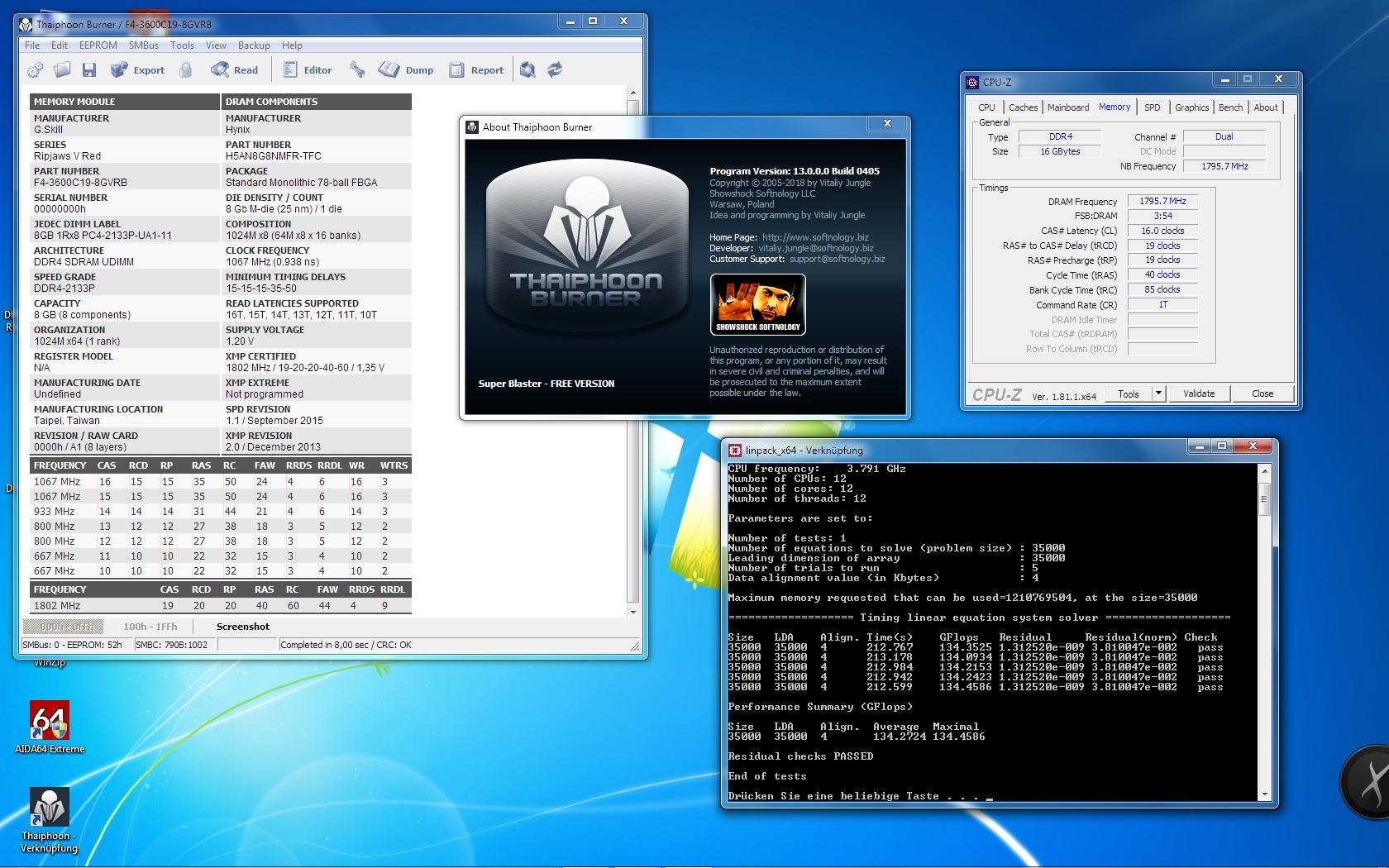Click the Read toolbar button
1389x868 pixels.
pyautogui.click(x=235, y=70)
